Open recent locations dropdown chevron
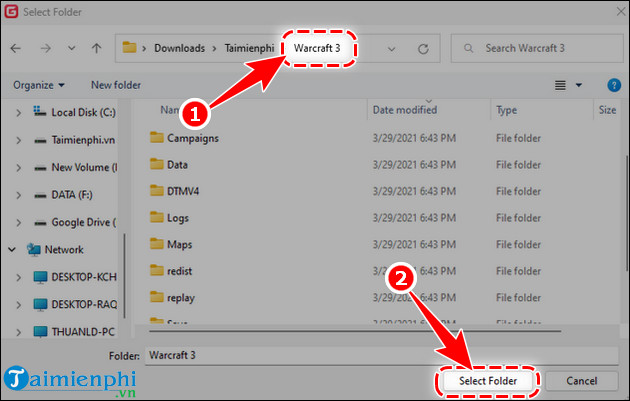 pyautogui.click(x=71, y=49)
